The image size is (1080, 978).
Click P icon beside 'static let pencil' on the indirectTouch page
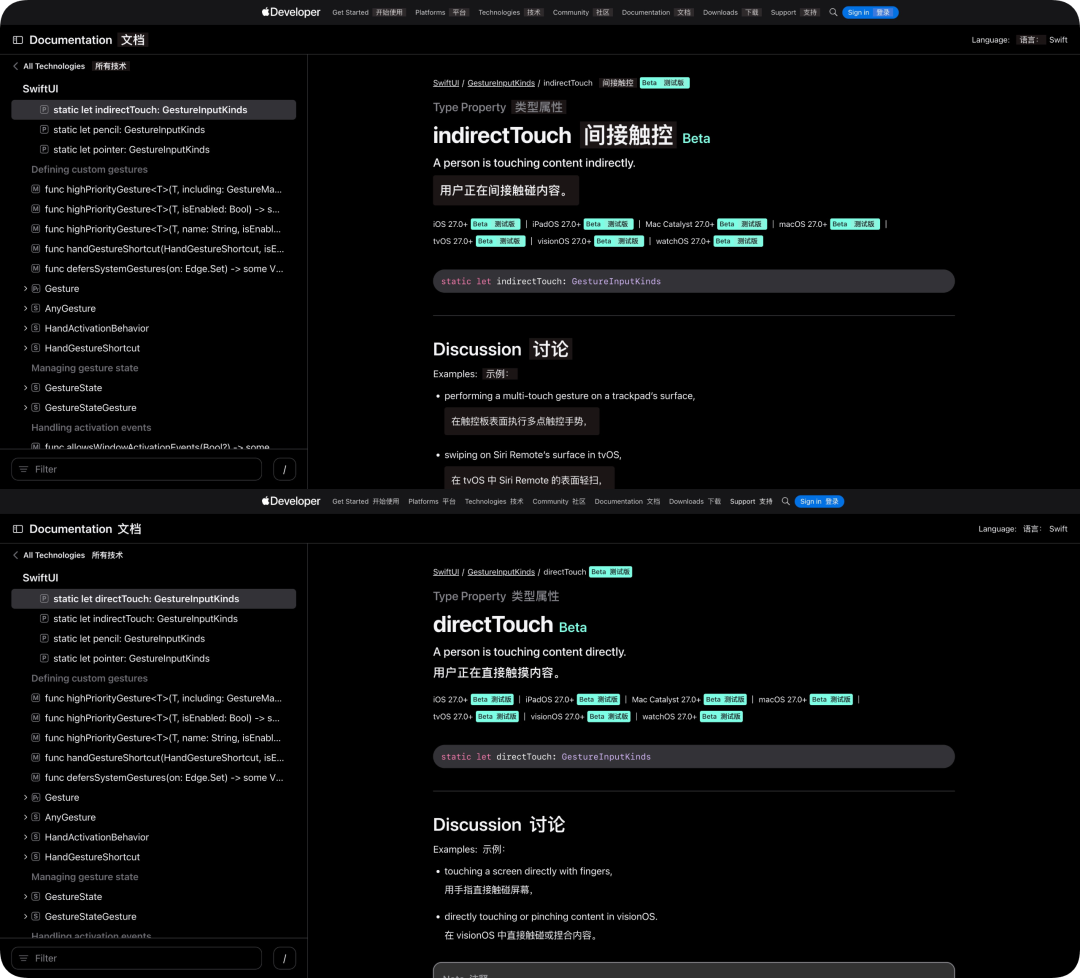[x=44, y=129]
